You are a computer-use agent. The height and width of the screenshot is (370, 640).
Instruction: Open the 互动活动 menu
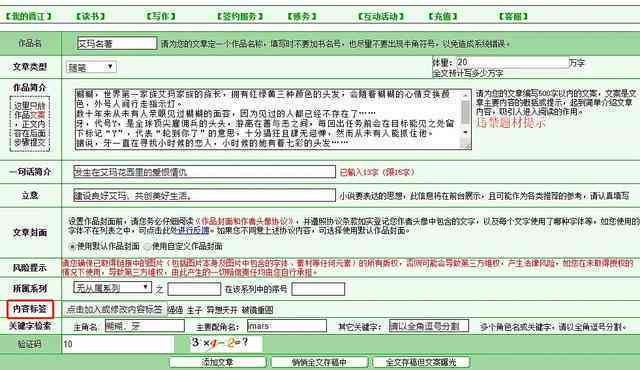pyautogui.click(x=380, y=16)
